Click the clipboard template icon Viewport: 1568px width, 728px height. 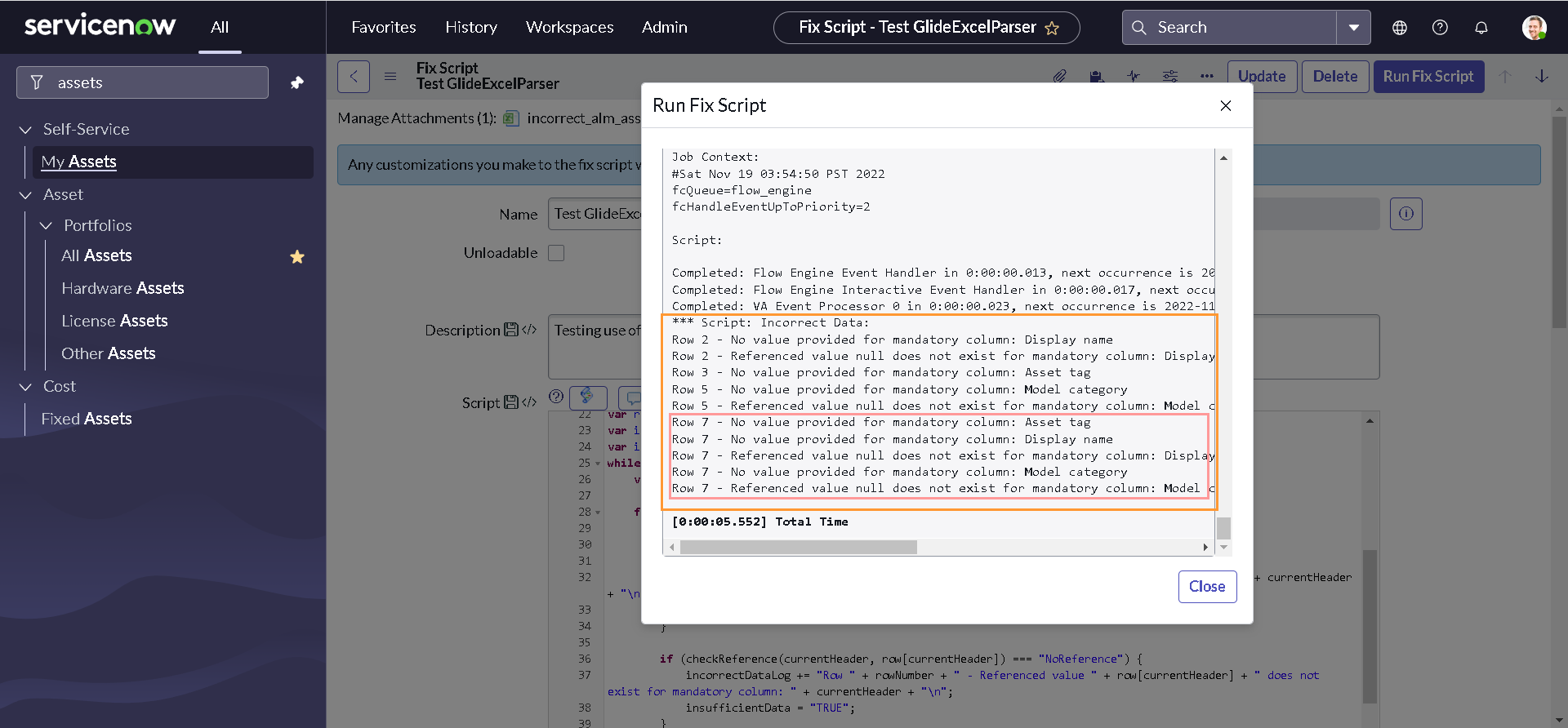pos(1097,76)
